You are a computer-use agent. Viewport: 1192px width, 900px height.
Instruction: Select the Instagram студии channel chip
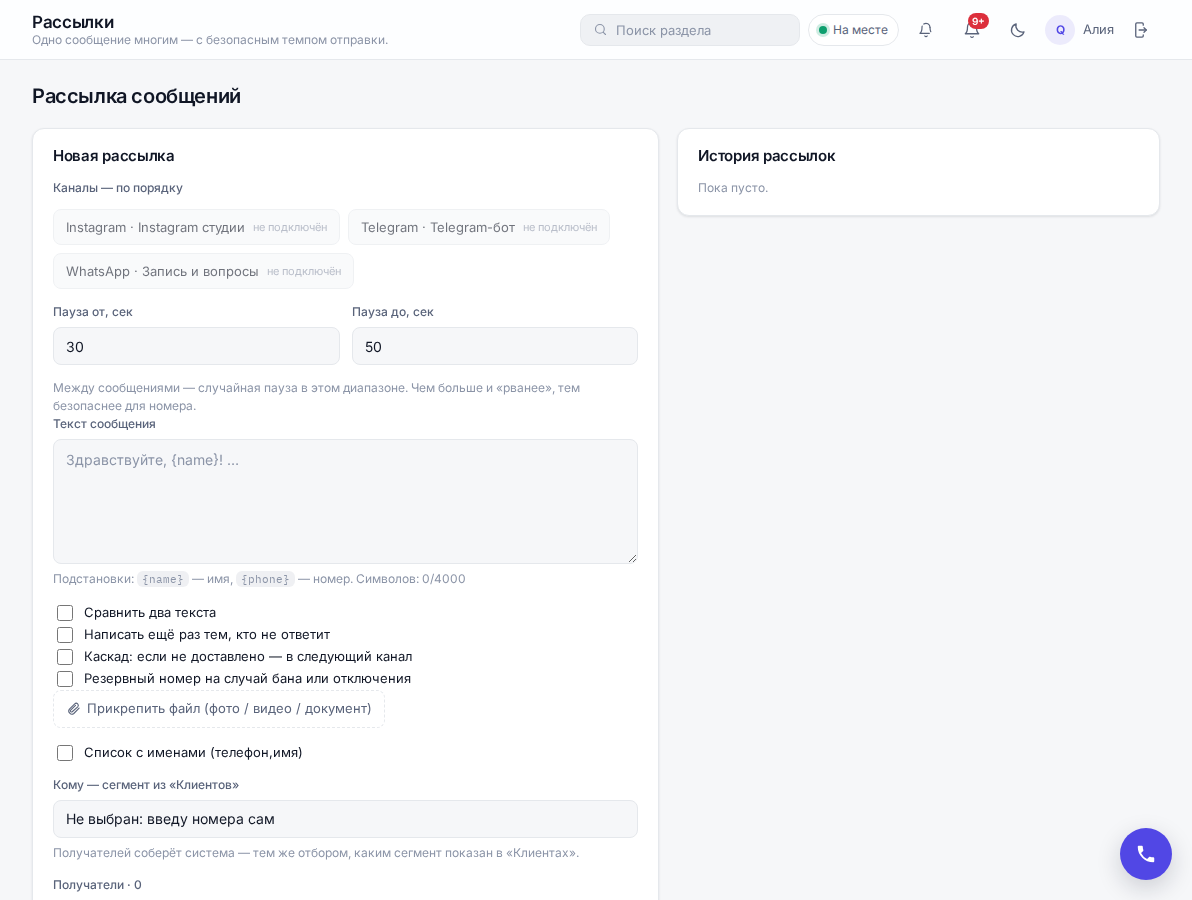196,227
